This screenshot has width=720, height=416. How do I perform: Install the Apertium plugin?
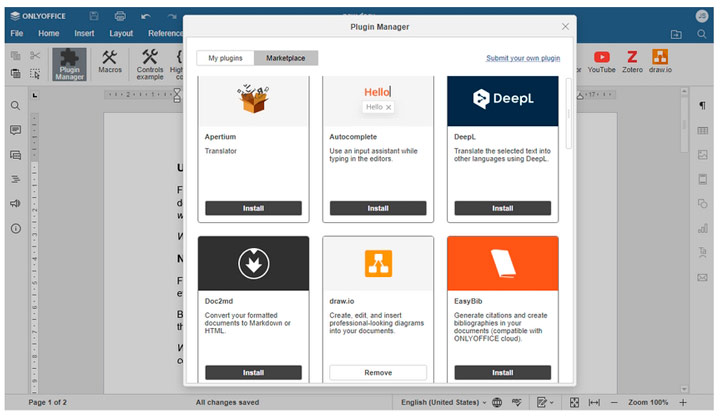coord(253,208)
